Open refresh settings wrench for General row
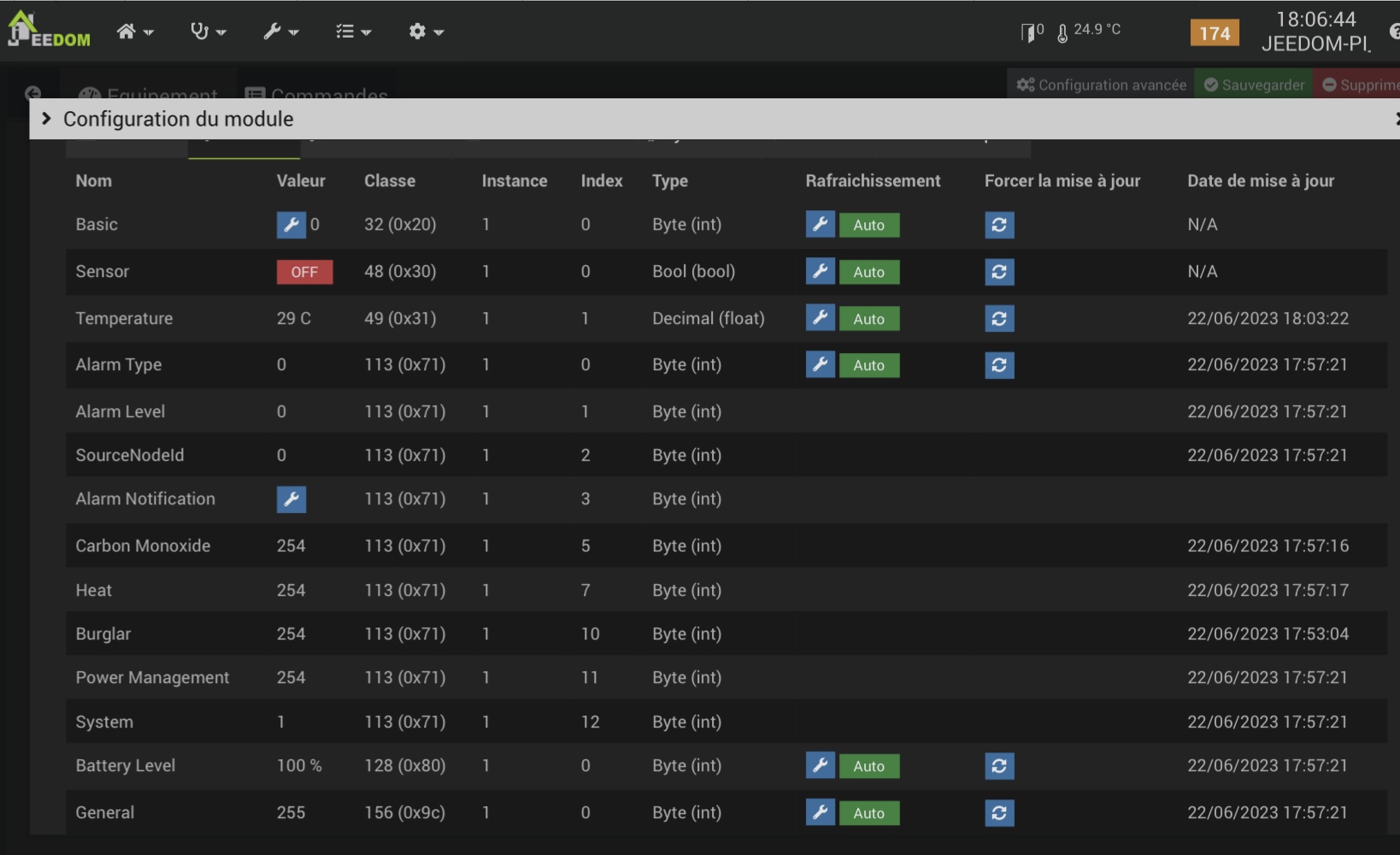The width and height of the screenshot is (1400, 855). pos(820,812)
